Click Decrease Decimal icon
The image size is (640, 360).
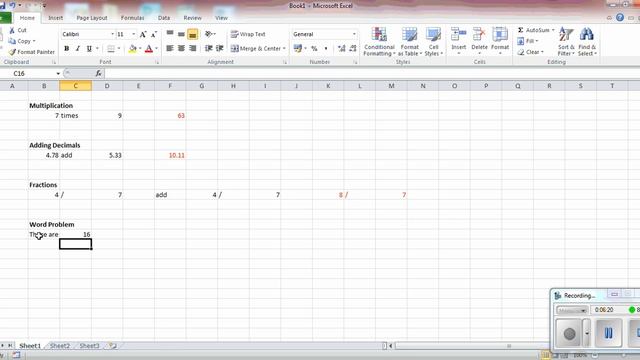[353, 49]
